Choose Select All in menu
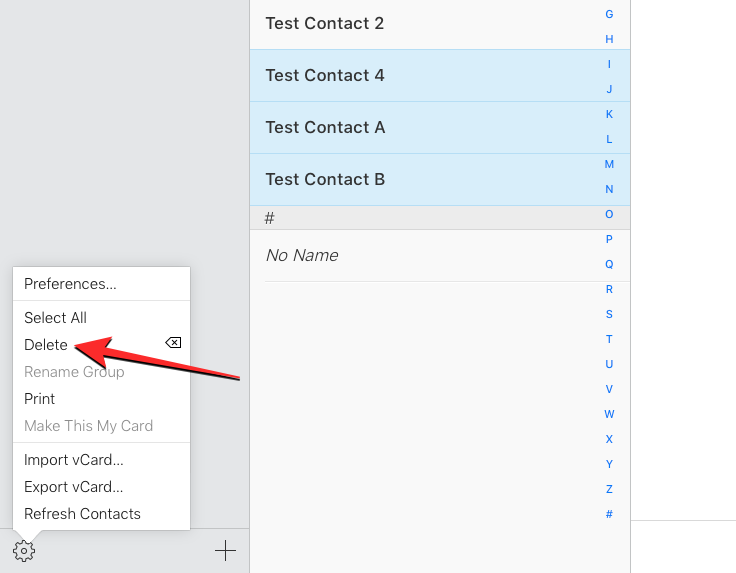 55,318
